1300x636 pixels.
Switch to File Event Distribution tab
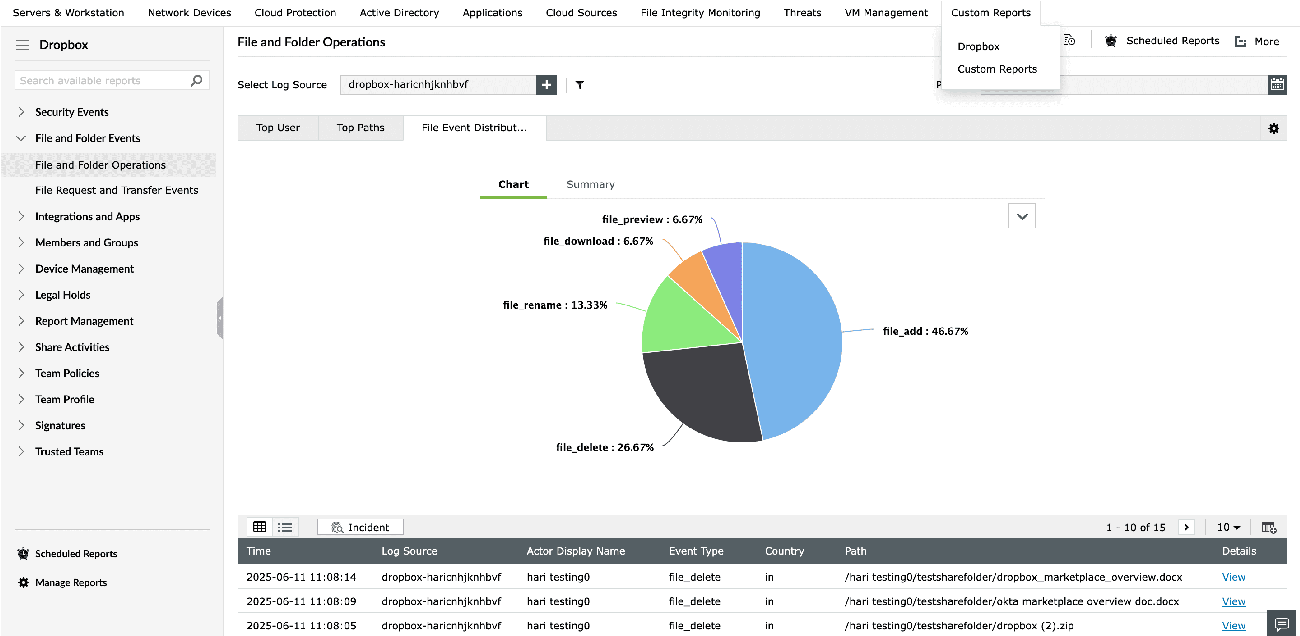point(475,128)
